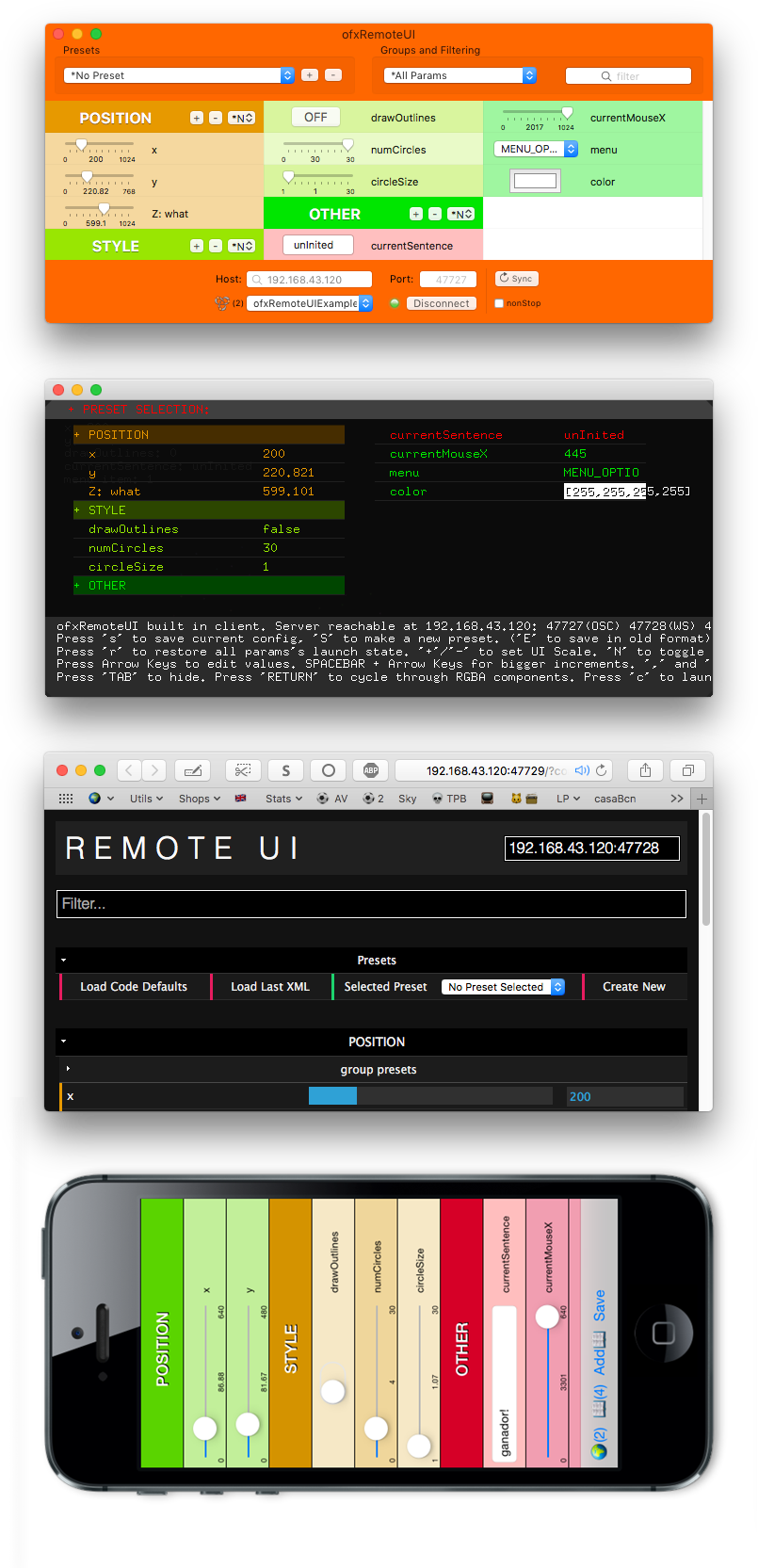Click the Disconnect button
The height and width of the screenshot is (1568, 758).
point(442,303)
